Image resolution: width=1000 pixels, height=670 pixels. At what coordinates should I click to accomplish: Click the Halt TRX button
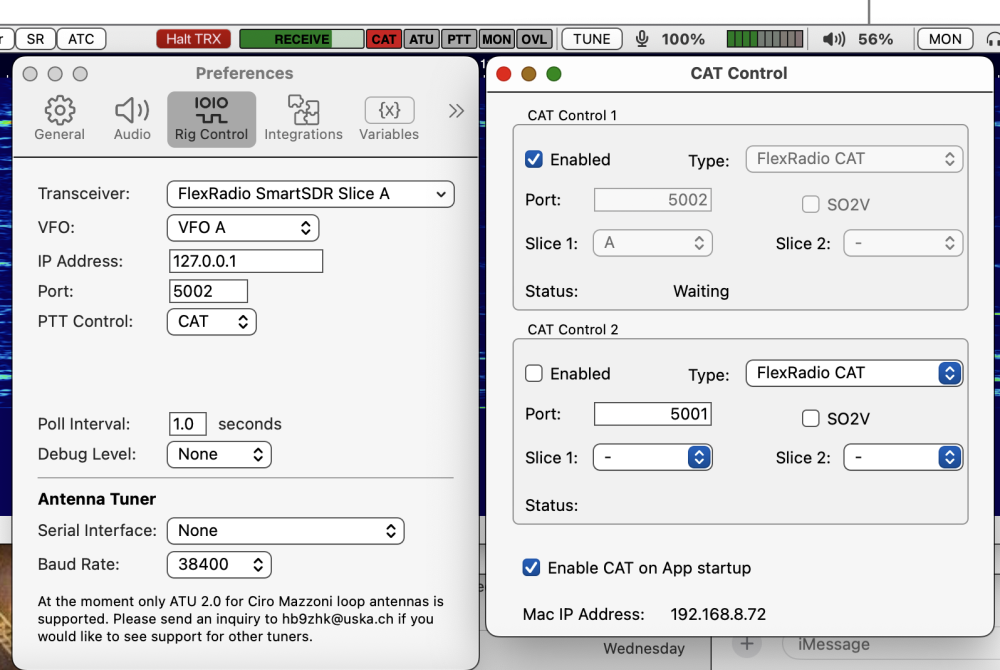[x=193, y=39]
